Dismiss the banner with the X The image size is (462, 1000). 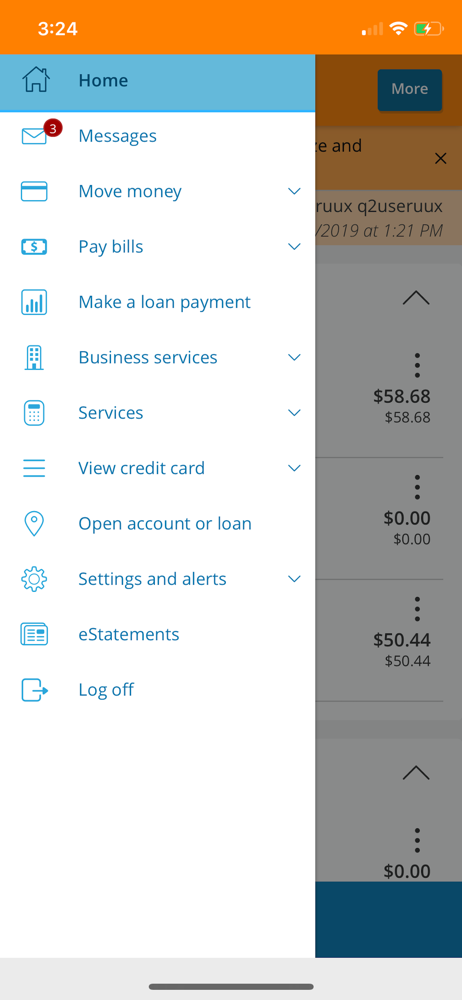(x=440, y=159)
